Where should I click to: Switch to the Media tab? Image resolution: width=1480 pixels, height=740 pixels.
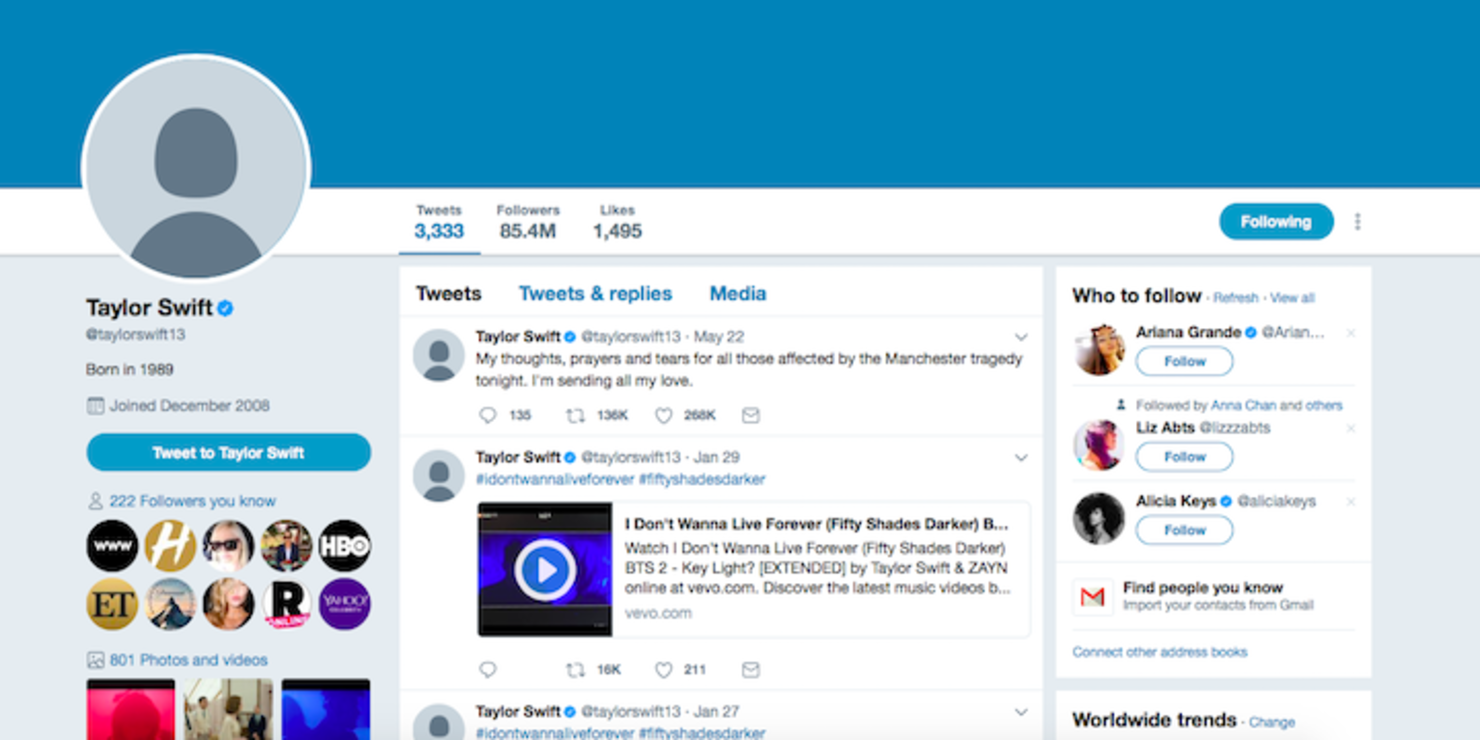pyautogui.click(x=738, y=294)
